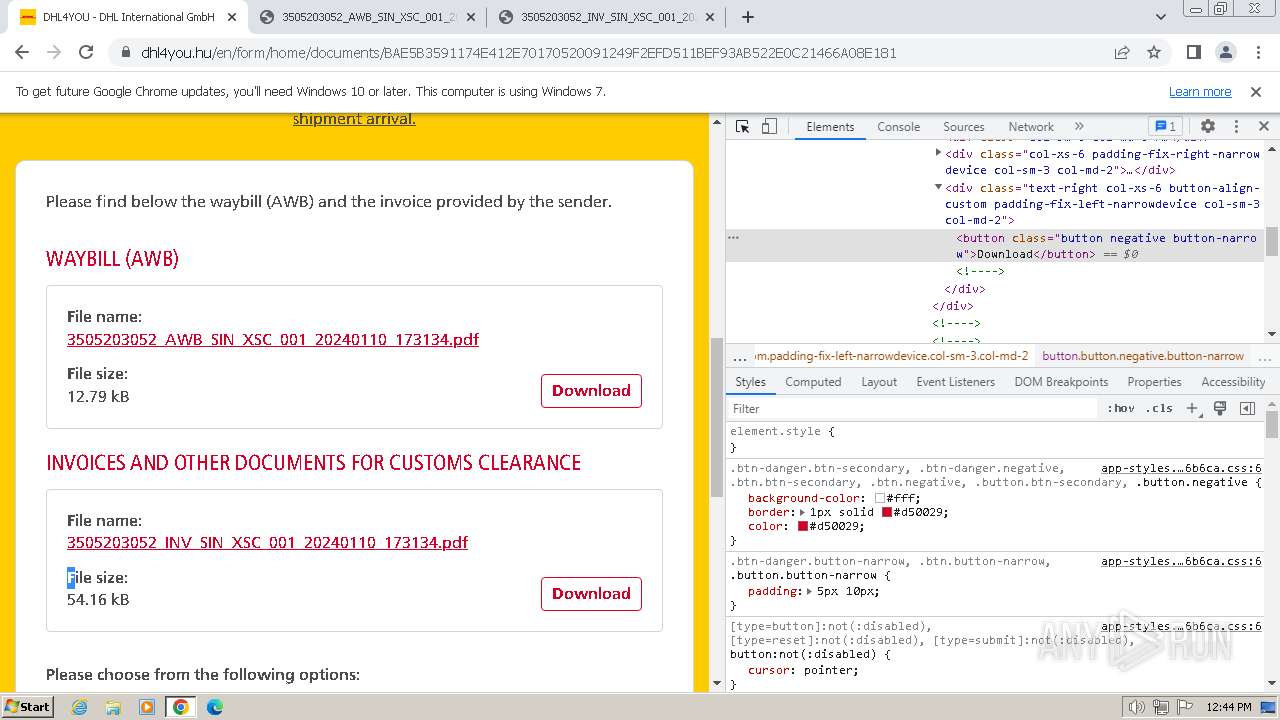The image size is (1280, 720).
Task: Open the Properties tab in the styles pane
Action: click(1154, 382)
